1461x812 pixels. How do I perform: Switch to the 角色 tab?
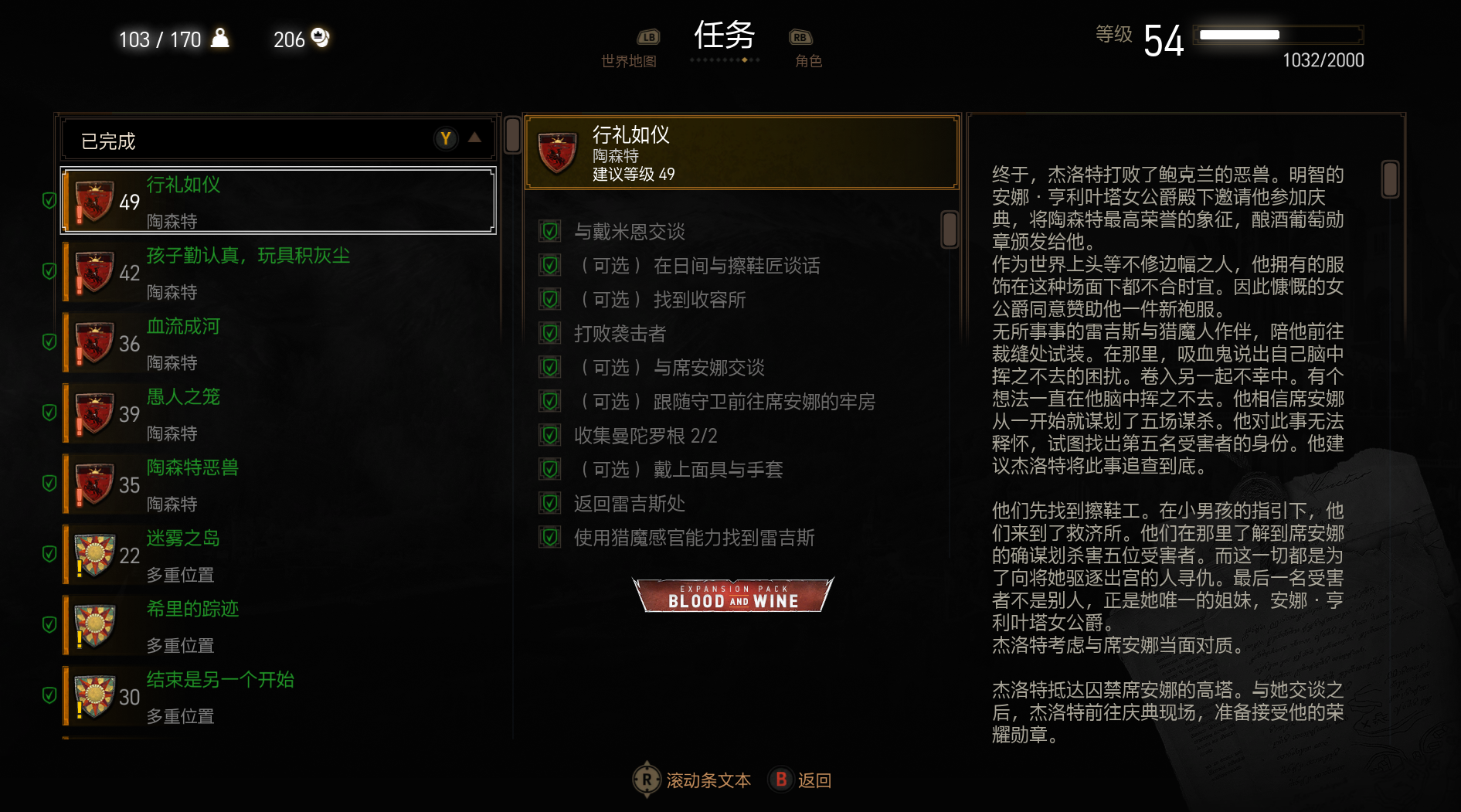[x=808, y=61]
